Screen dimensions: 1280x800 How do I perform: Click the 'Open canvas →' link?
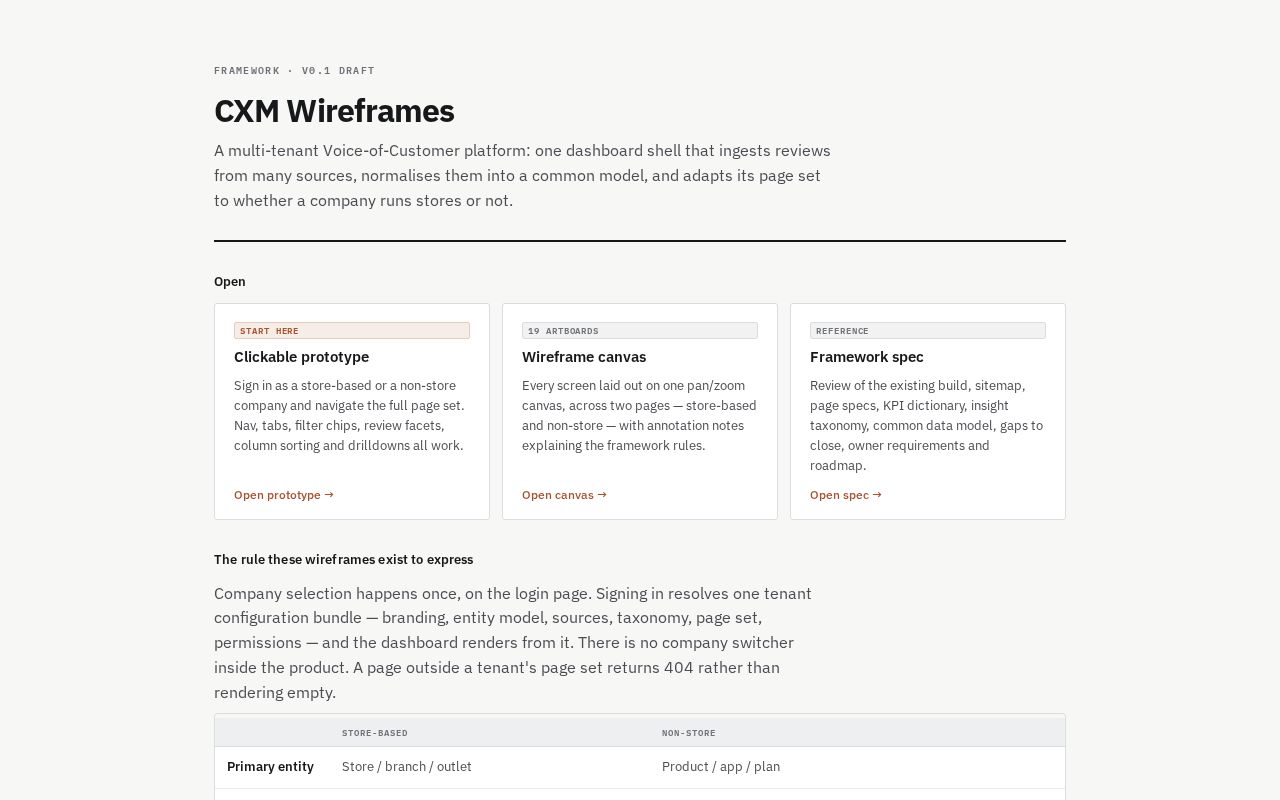click(564, 495)
